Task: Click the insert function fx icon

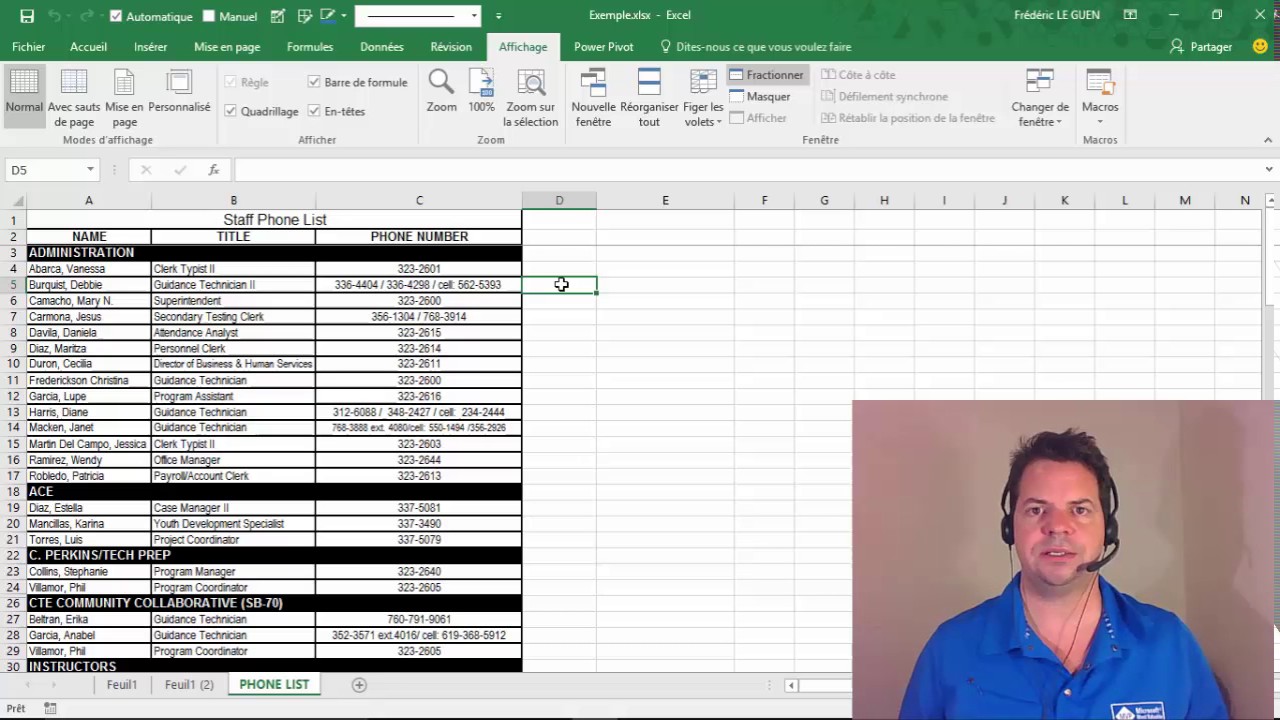Action: [x=213, y=170]
